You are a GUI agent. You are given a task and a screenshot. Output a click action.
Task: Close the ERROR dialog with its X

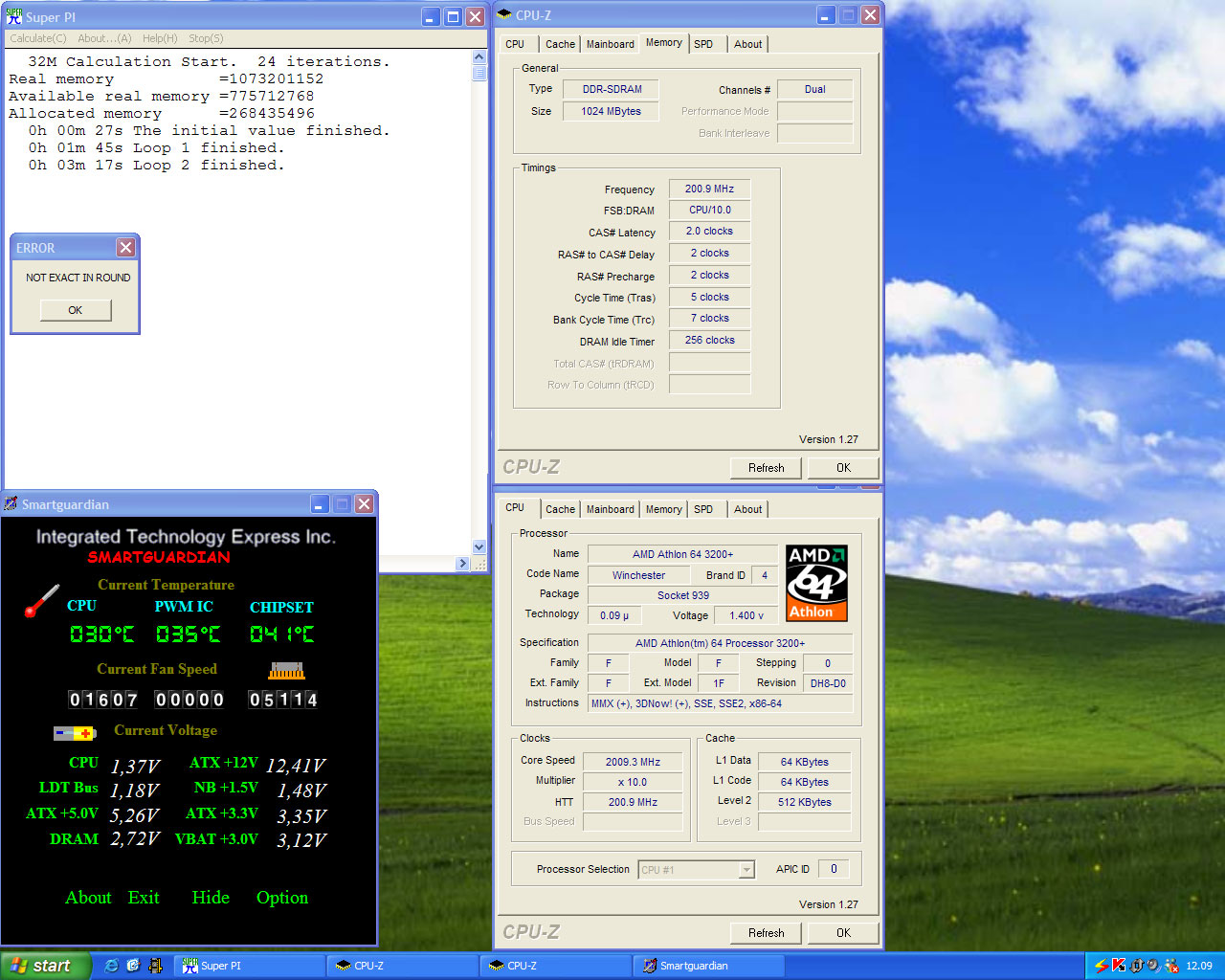pyautogui.click(x=125, y=247)
